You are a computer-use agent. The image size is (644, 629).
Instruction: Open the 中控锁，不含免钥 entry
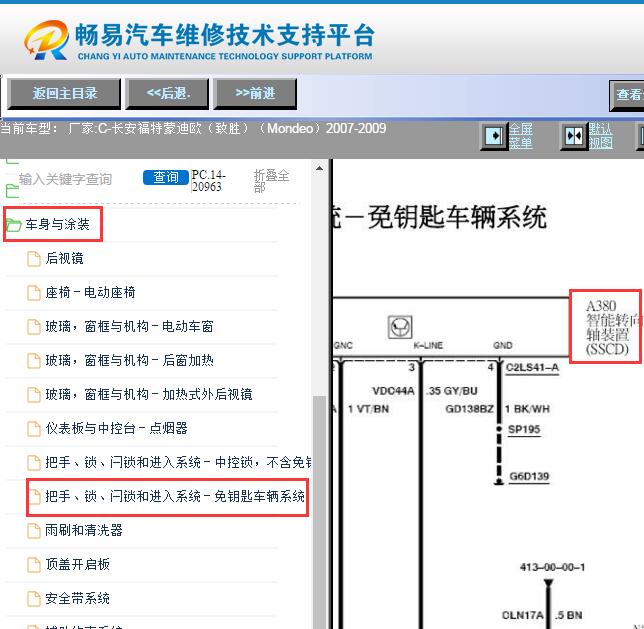(179, 463)
